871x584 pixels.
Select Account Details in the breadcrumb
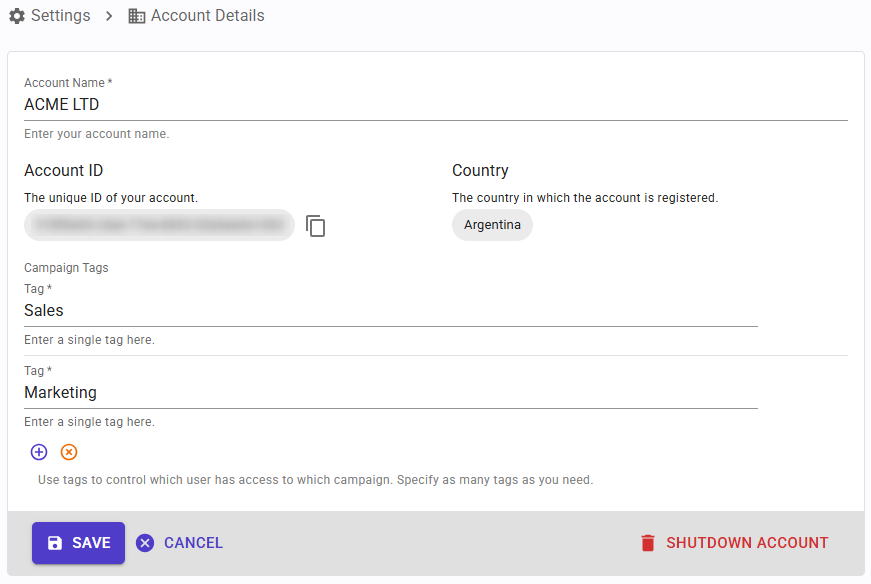(208, 15)
